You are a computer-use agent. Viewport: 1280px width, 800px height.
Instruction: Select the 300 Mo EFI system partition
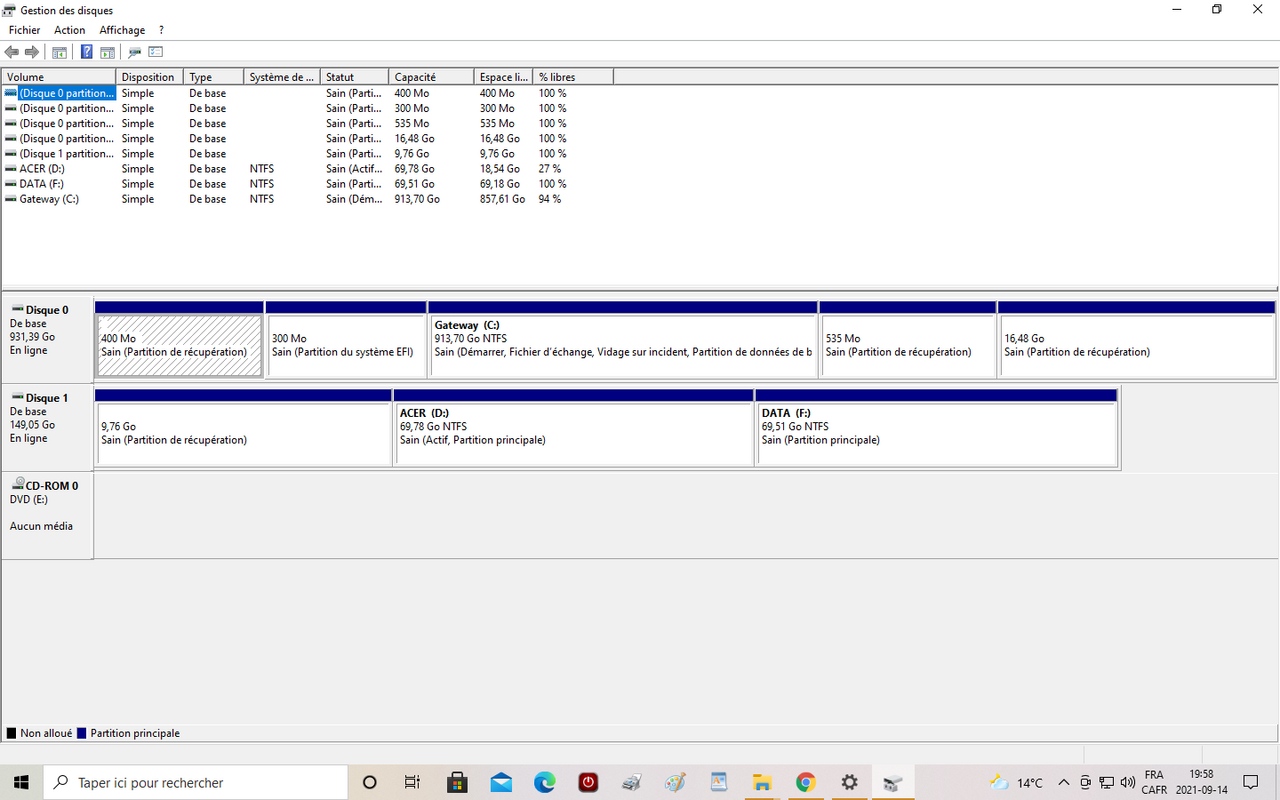tap(346, 340)
